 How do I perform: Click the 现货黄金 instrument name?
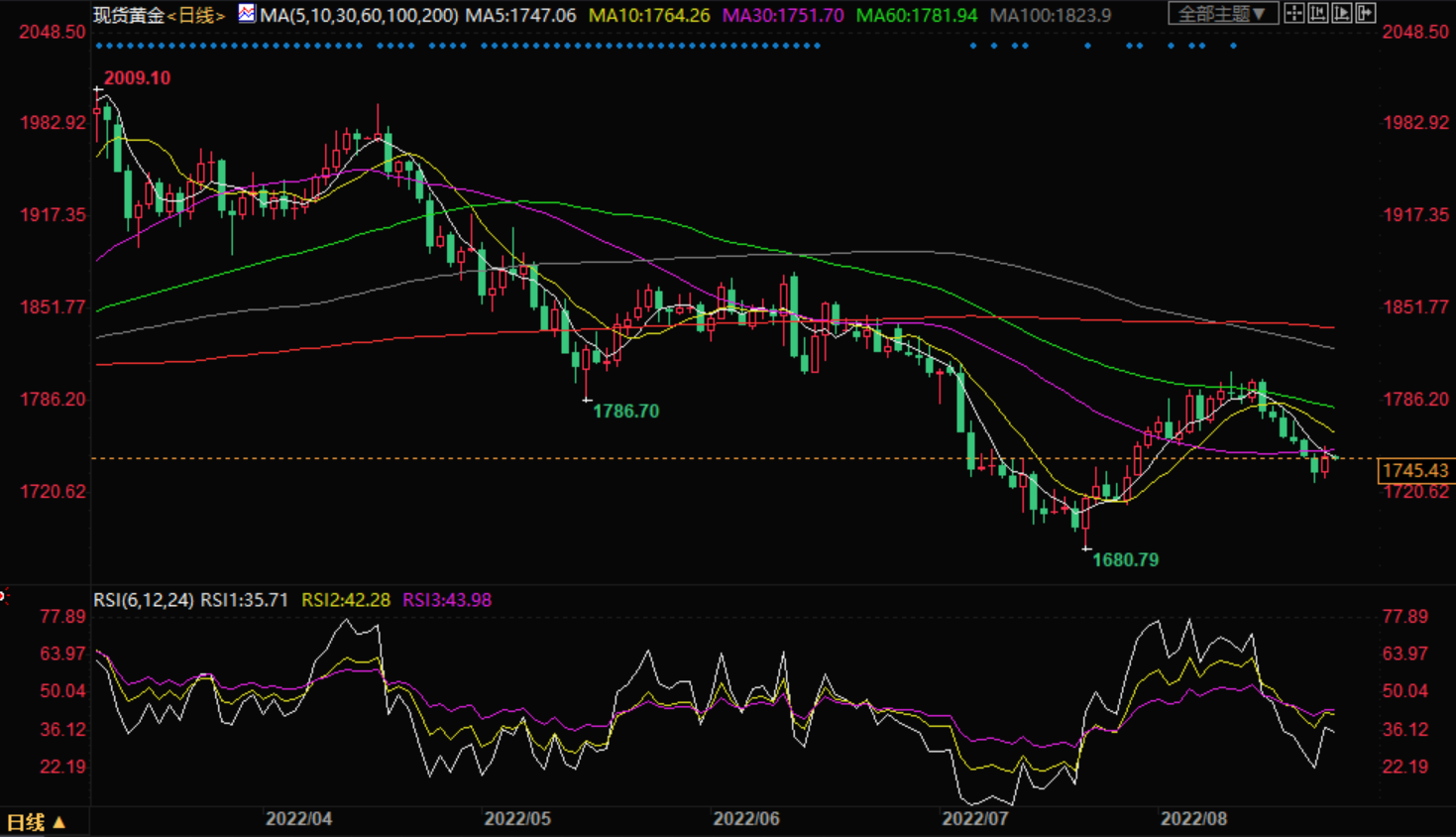129,15
